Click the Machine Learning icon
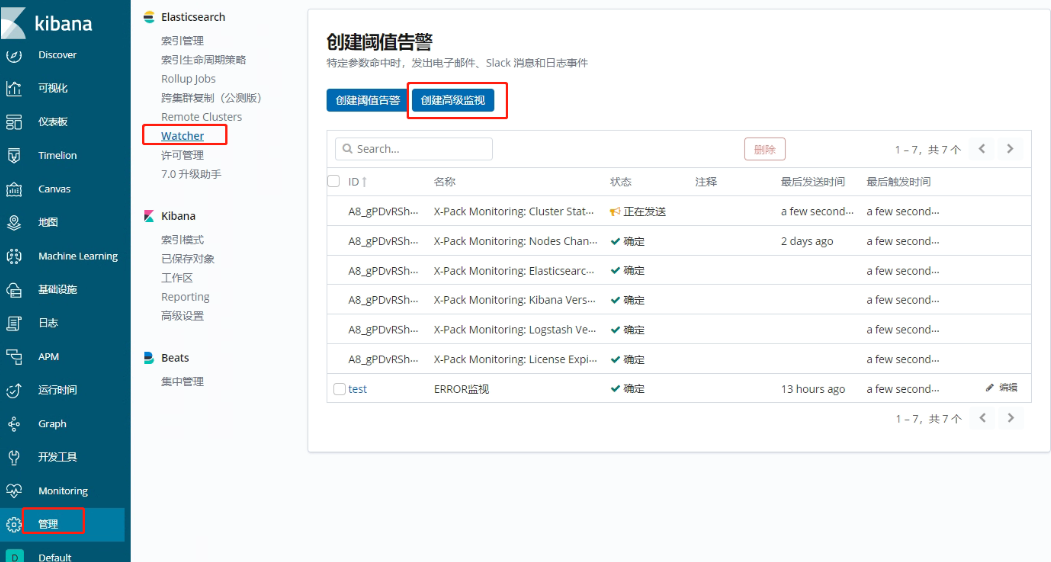The height and width of the screenshot is (562, 1051). tap(14, 256)
